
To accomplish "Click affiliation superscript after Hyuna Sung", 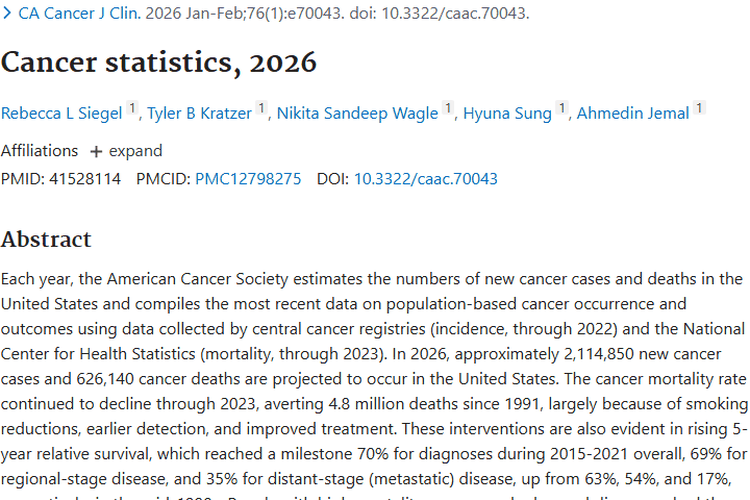I will coord(562,109).
